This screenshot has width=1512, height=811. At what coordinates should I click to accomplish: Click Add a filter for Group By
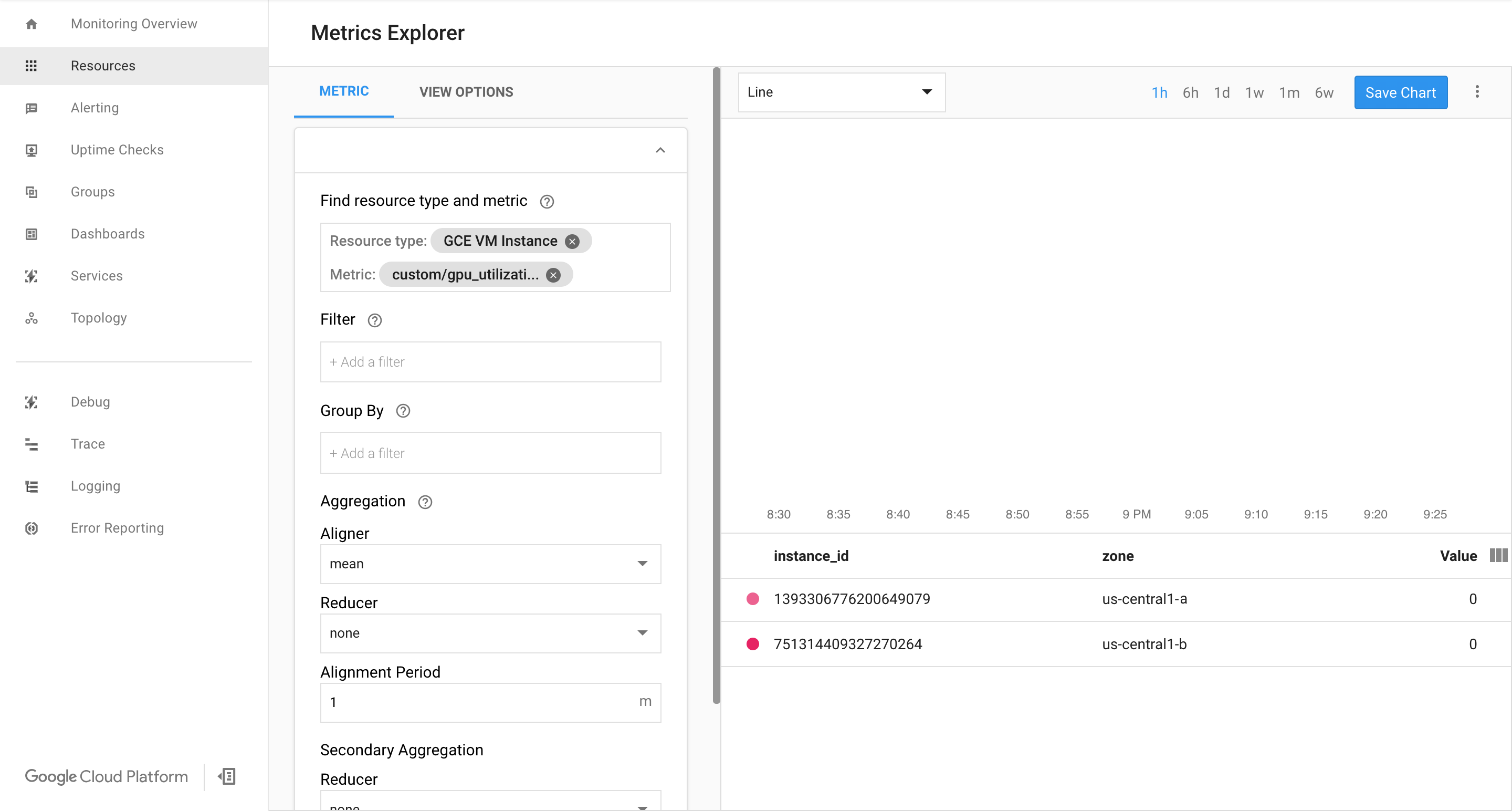click(x=490, y=453)
